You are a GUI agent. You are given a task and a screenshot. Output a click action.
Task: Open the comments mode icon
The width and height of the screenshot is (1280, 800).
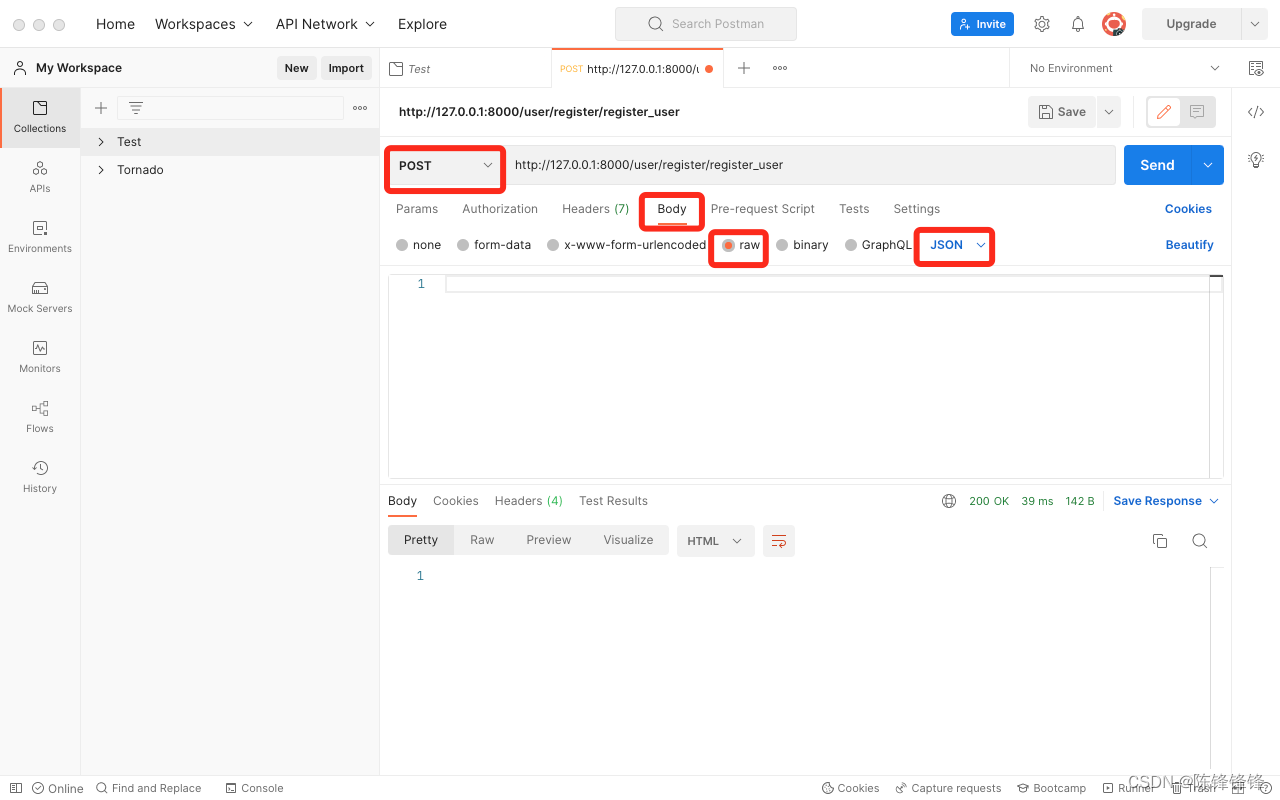[x=1197, y=112]
